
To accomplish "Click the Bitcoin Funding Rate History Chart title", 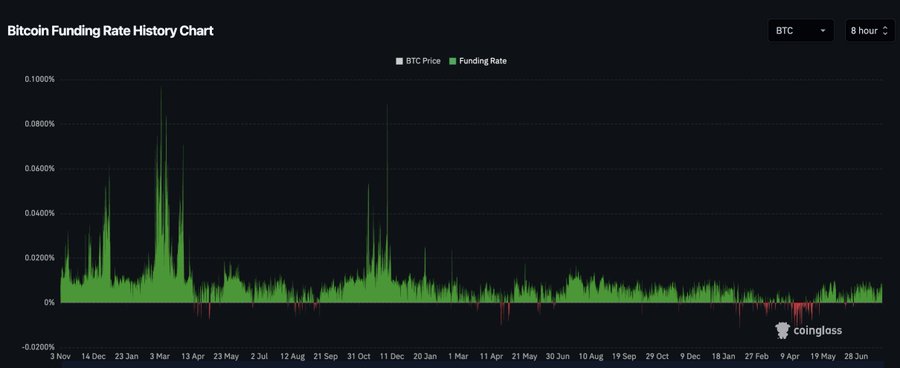I will tap(110, 31).
